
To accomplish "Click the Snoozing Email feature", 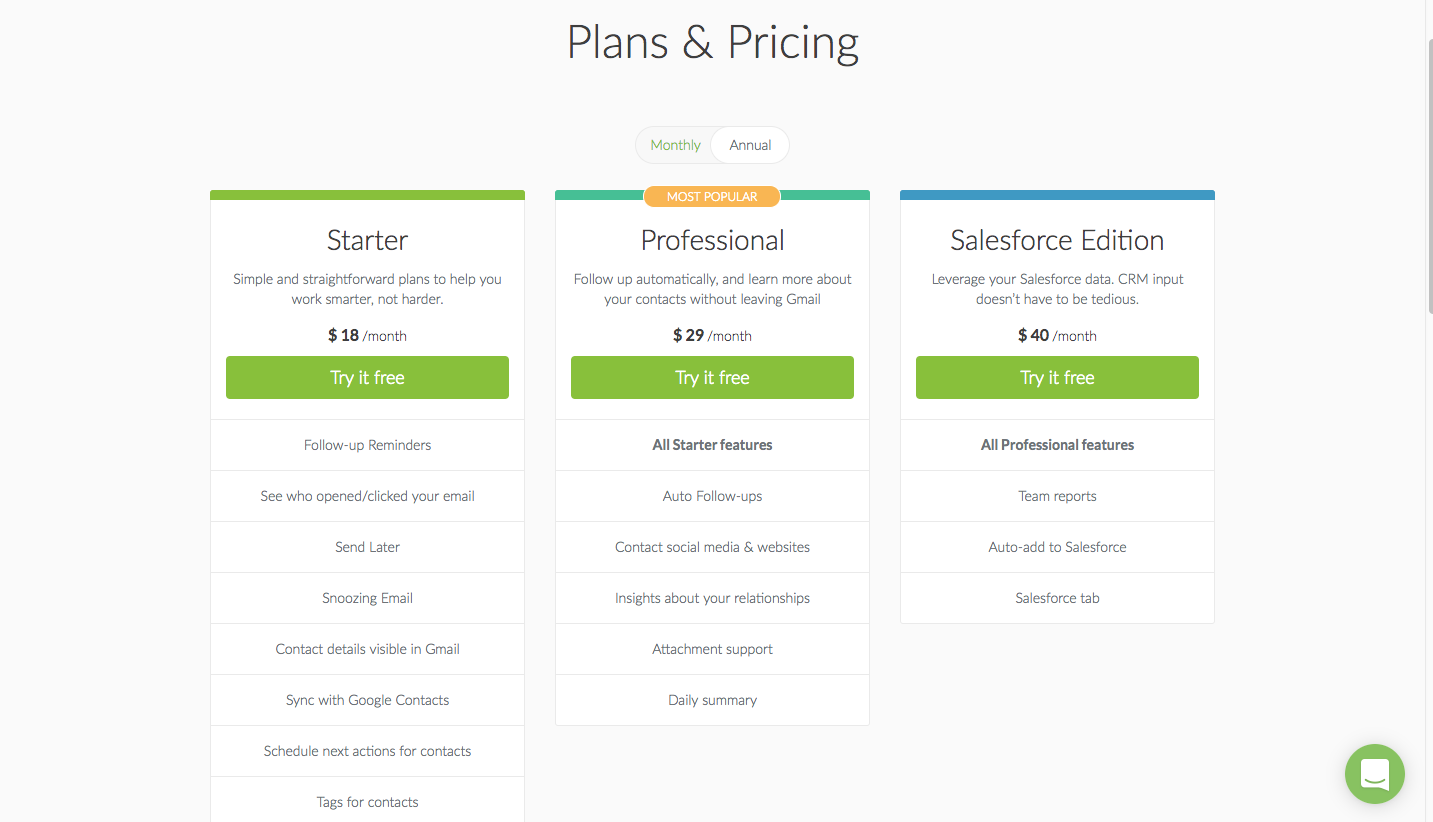I will (x=367, y=598).
